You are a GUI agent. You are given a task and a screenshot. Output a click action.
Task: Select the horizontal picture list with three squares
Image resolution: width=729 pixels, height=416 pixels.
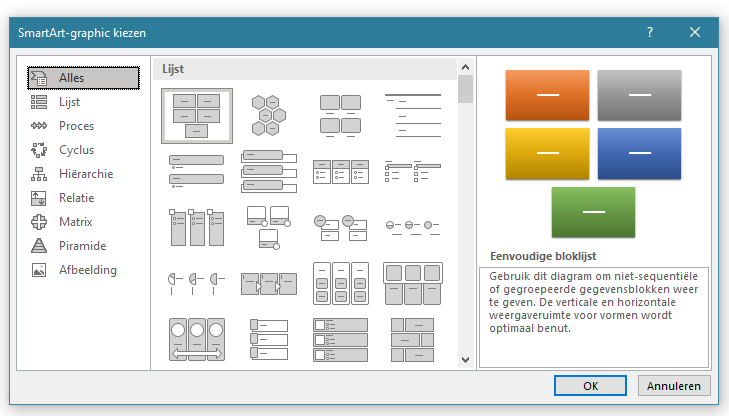pyautogui.click(x=412, y=283)
